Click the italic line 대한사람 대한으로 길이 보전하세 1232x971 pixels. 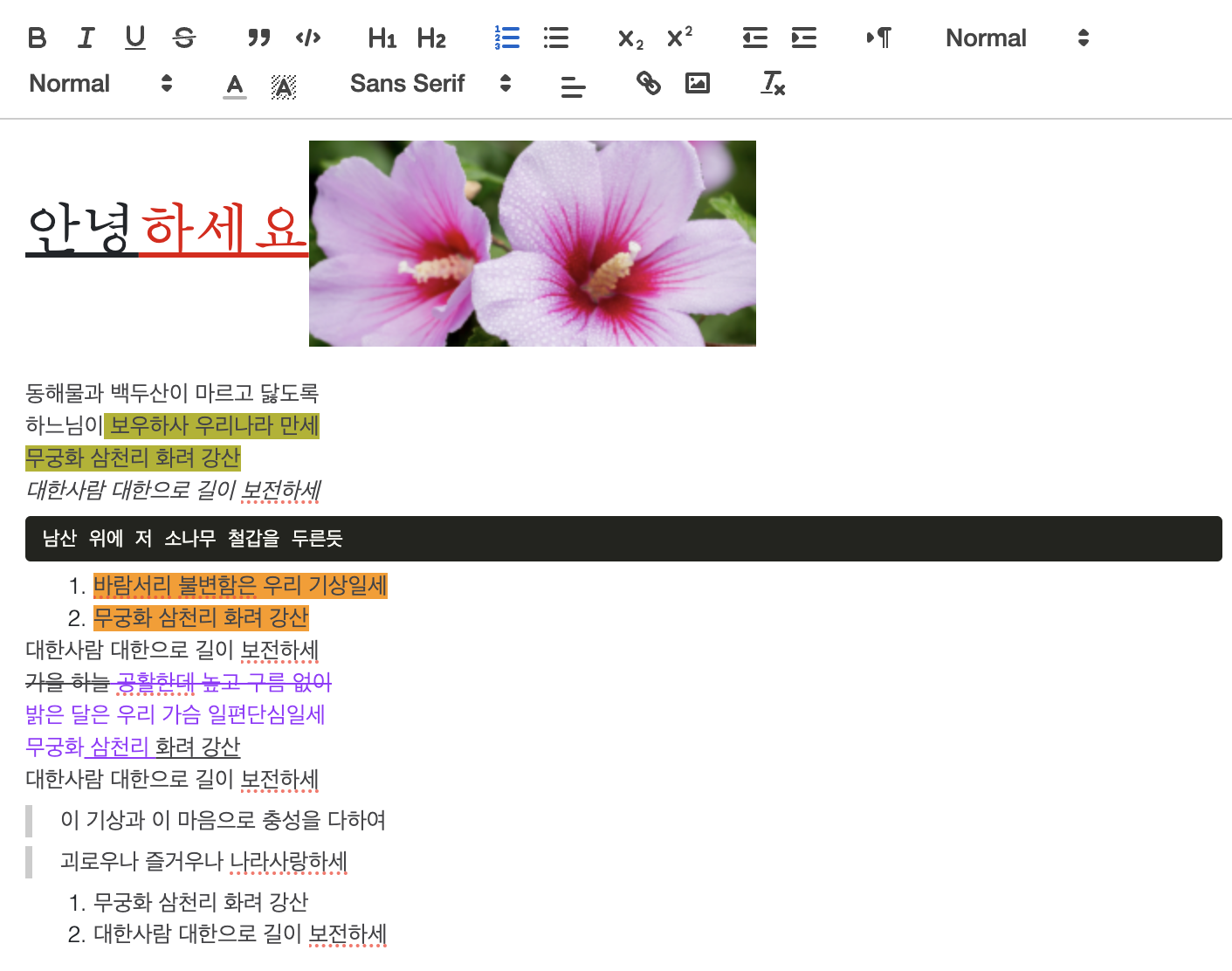click(174, 490)
